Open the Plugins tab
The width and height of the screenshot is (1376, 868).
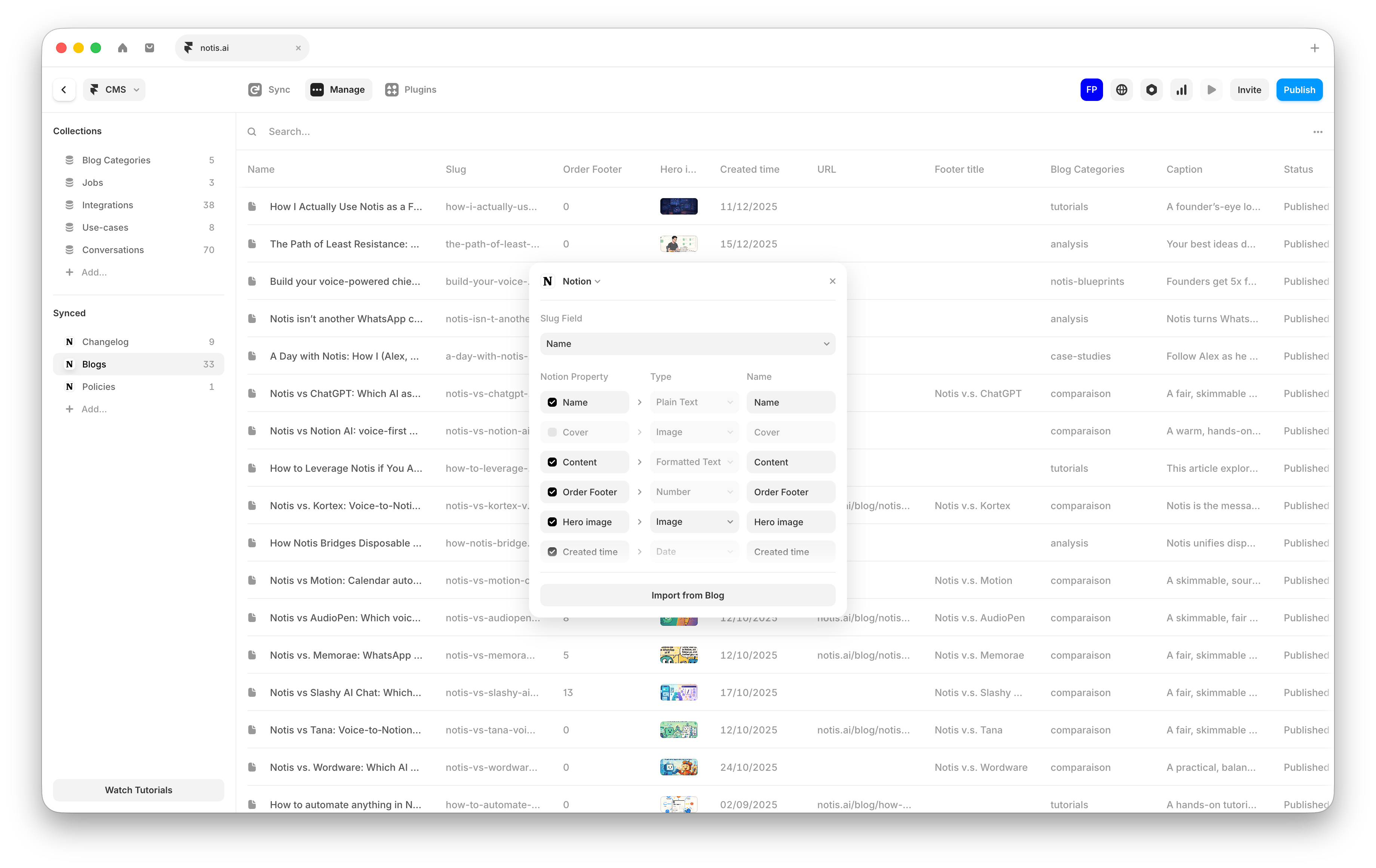point(411,90)
